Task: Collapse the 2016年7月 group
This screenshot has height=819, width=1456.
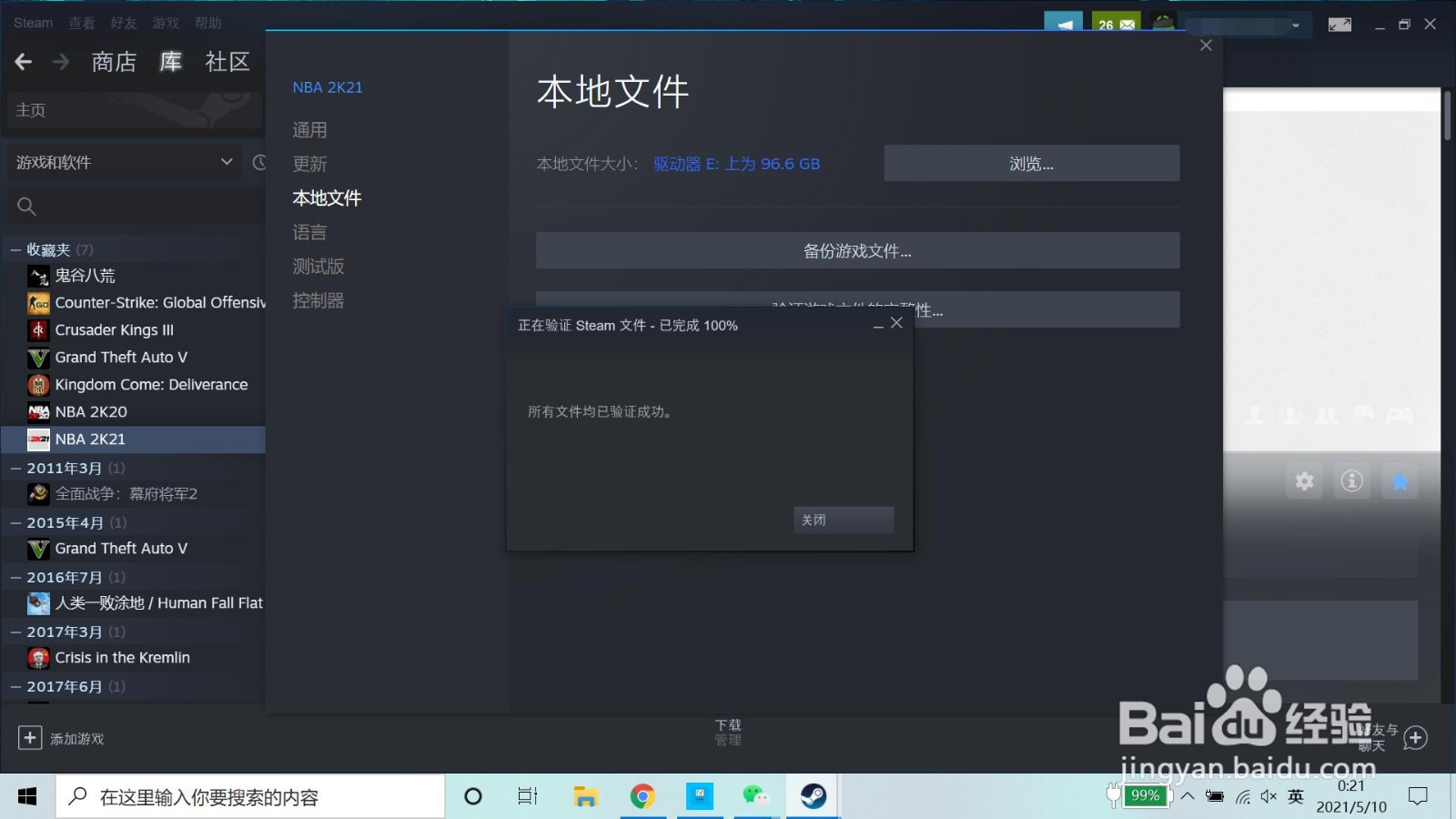Action: 15,577
